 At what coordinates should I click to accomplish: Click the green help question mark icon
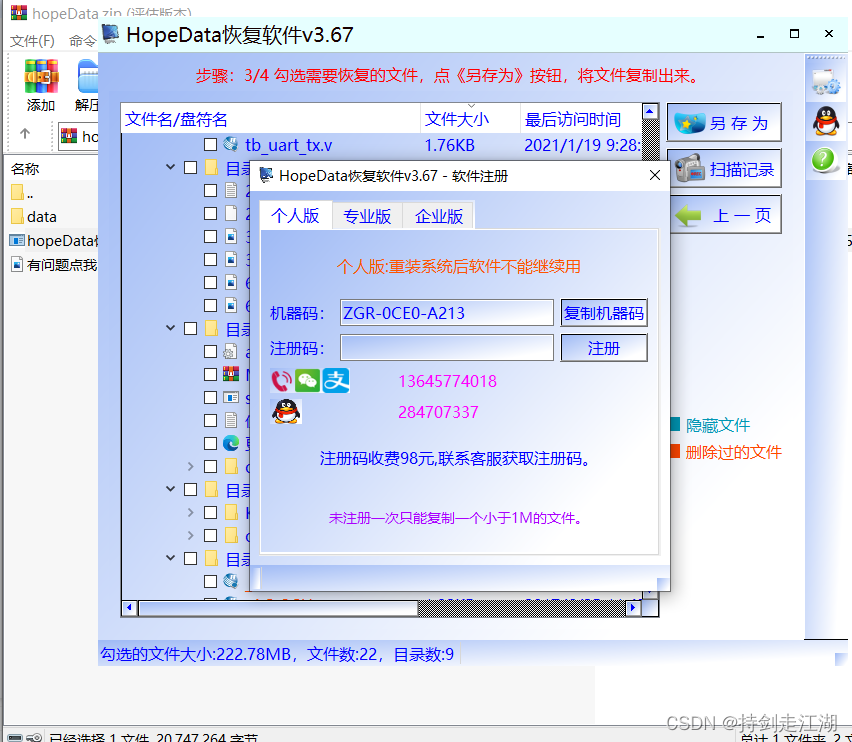click(x=825, y=160)
